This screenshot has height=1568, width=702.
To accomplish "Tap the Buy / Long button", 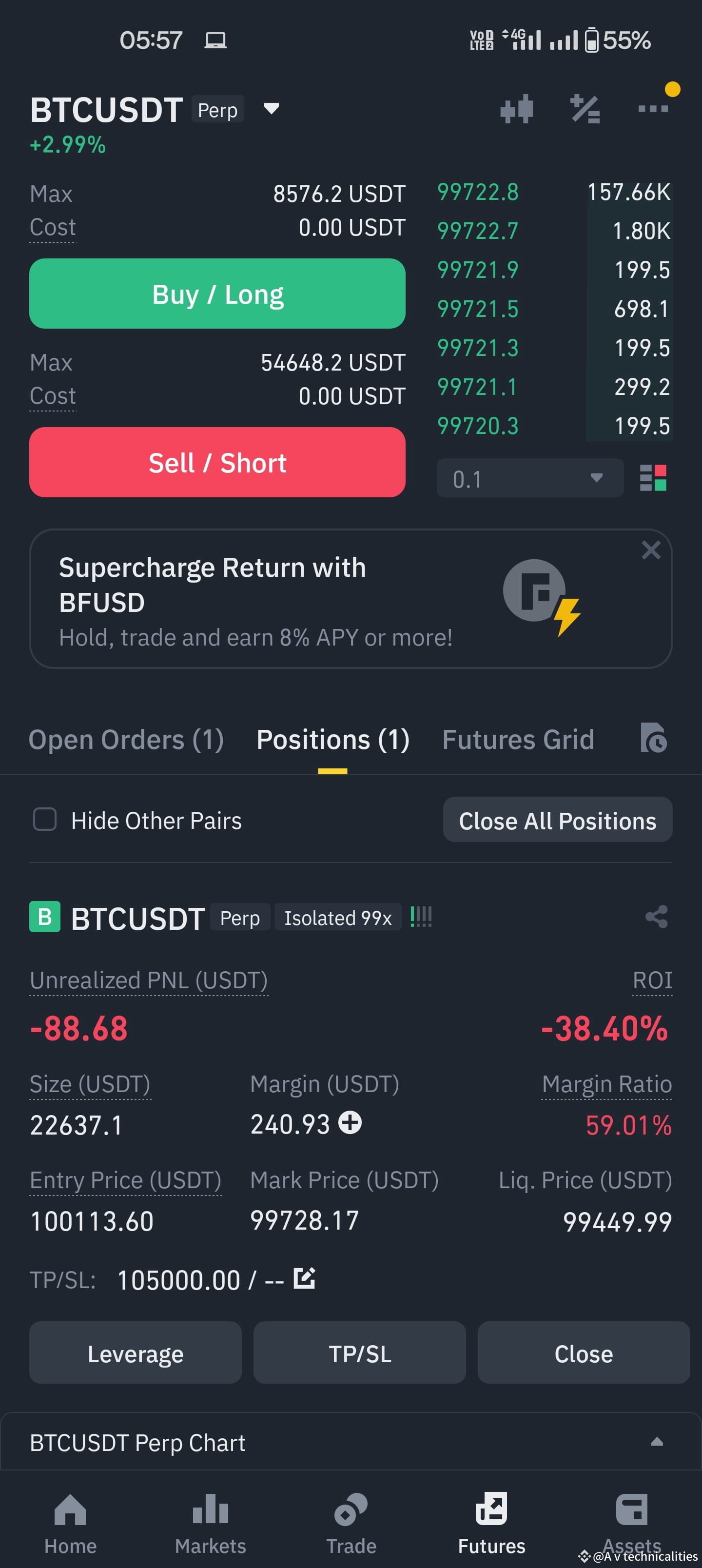I will tap(217, 294).
